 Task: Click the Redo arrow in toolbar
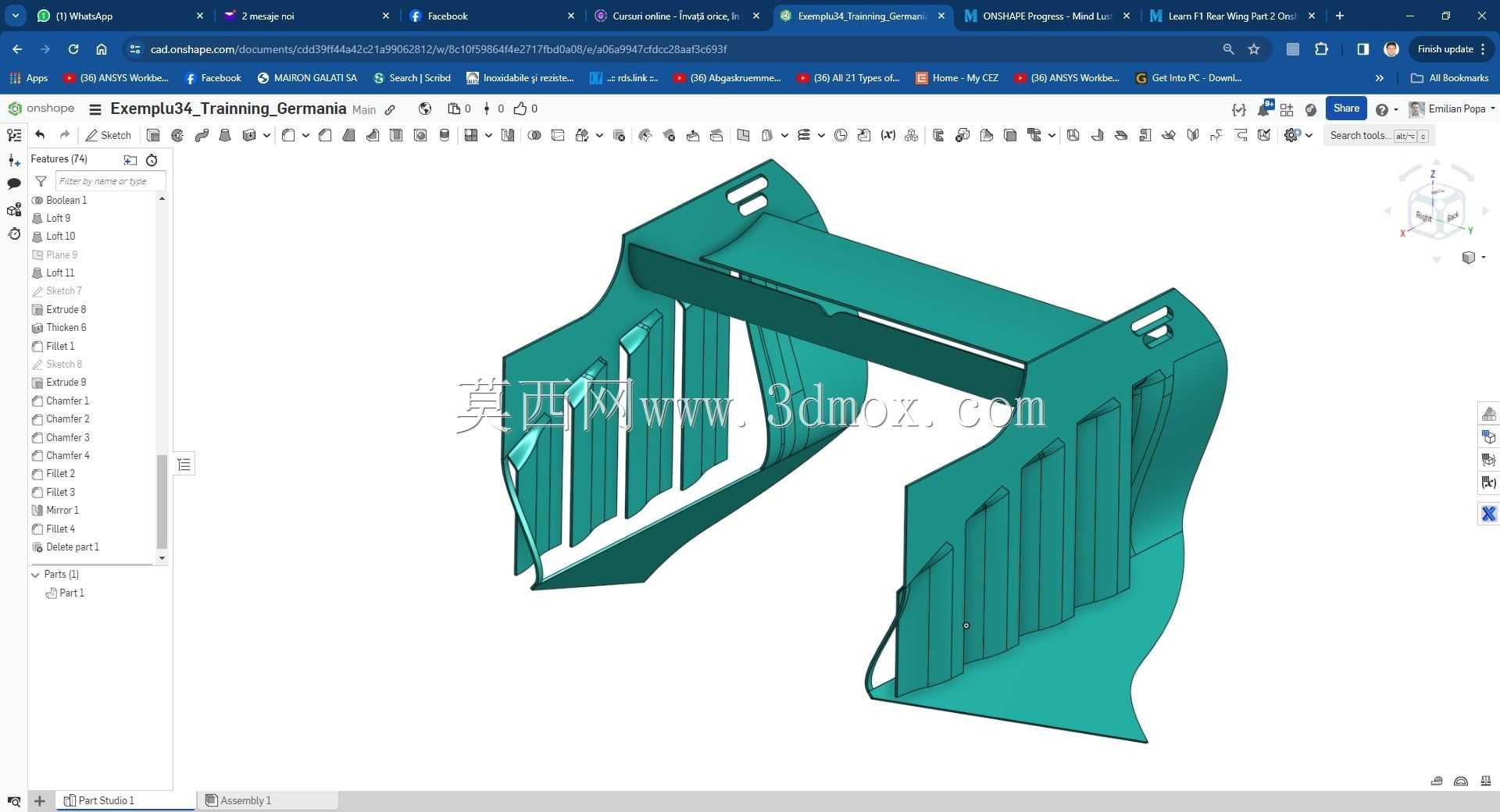65,135
